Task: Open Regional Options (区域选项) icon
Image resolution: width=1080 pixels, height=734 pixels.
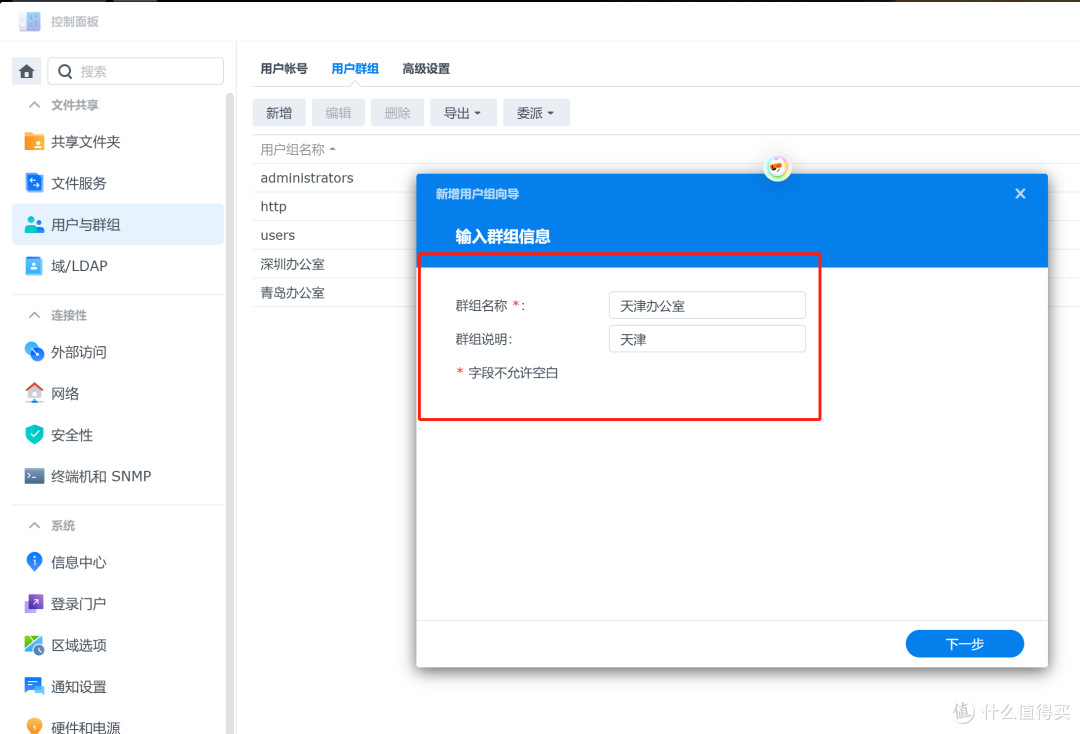Action: (x=34, y=644)
